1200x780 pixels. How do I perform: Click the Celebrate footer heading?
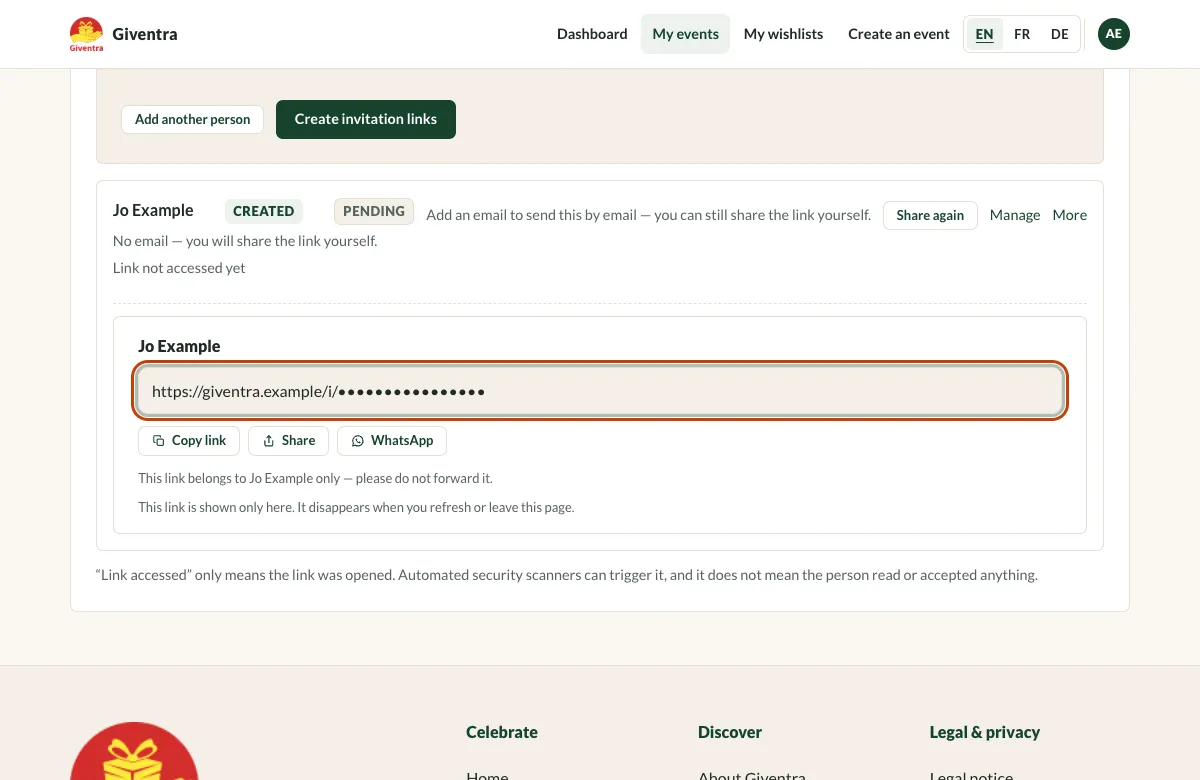click(x=502, y=732)
